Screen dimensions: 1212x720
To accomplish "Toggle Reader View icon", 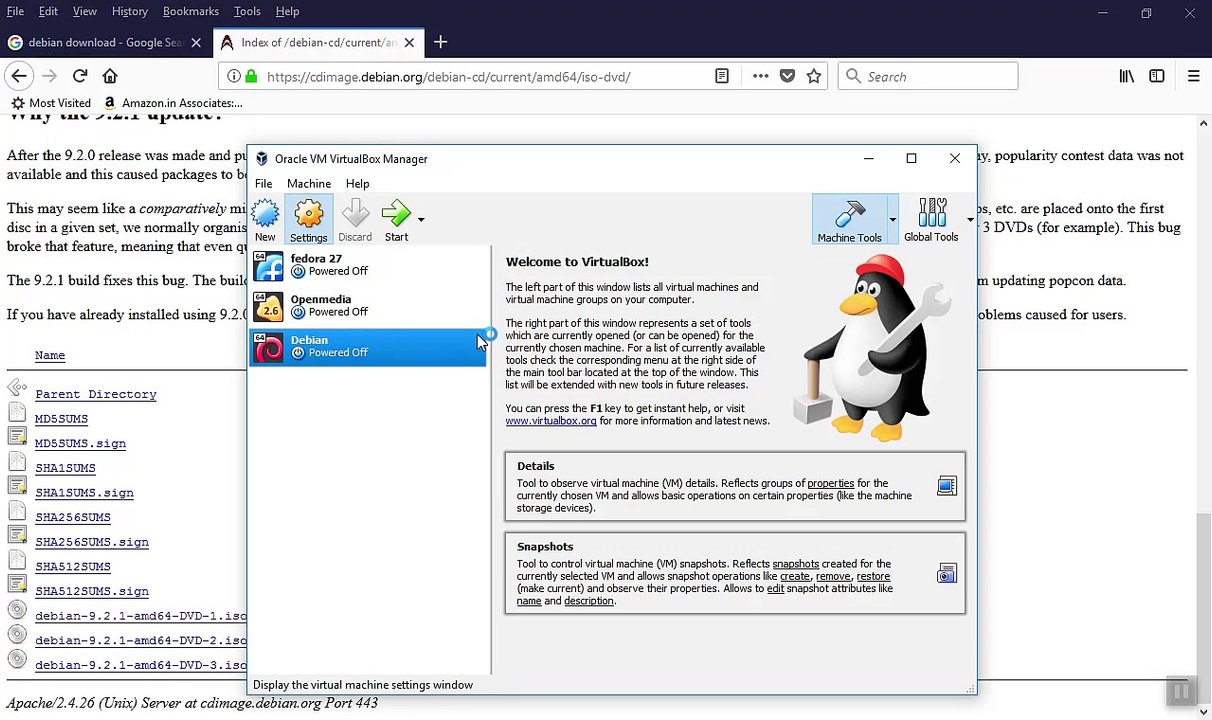I will (x=722, y=76).
